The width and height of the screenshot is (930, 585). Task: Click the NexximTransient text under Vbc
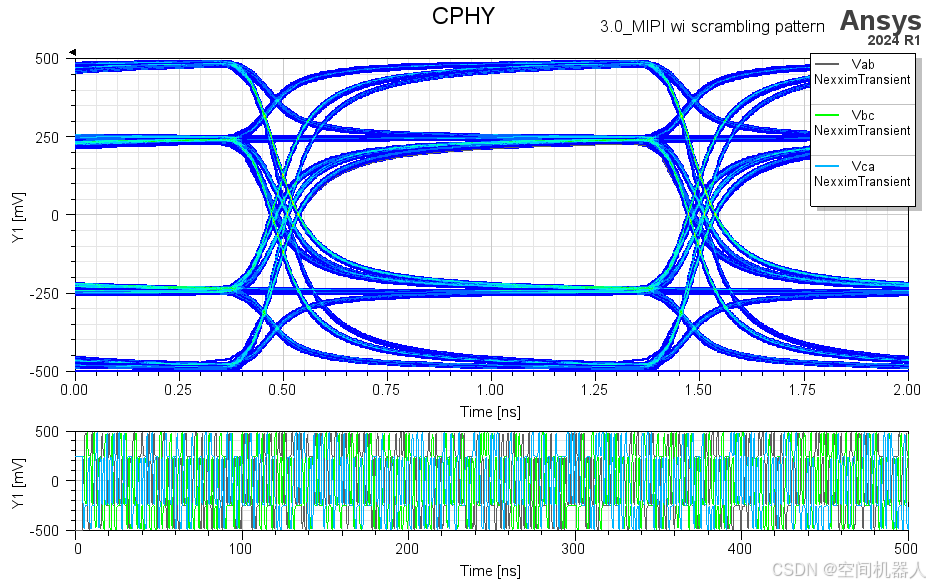point(862,131)
